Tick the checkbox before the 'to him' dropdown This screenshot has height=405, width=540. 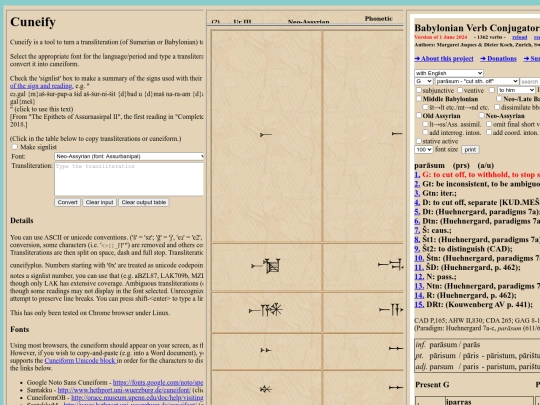click(x=492, y=90)
